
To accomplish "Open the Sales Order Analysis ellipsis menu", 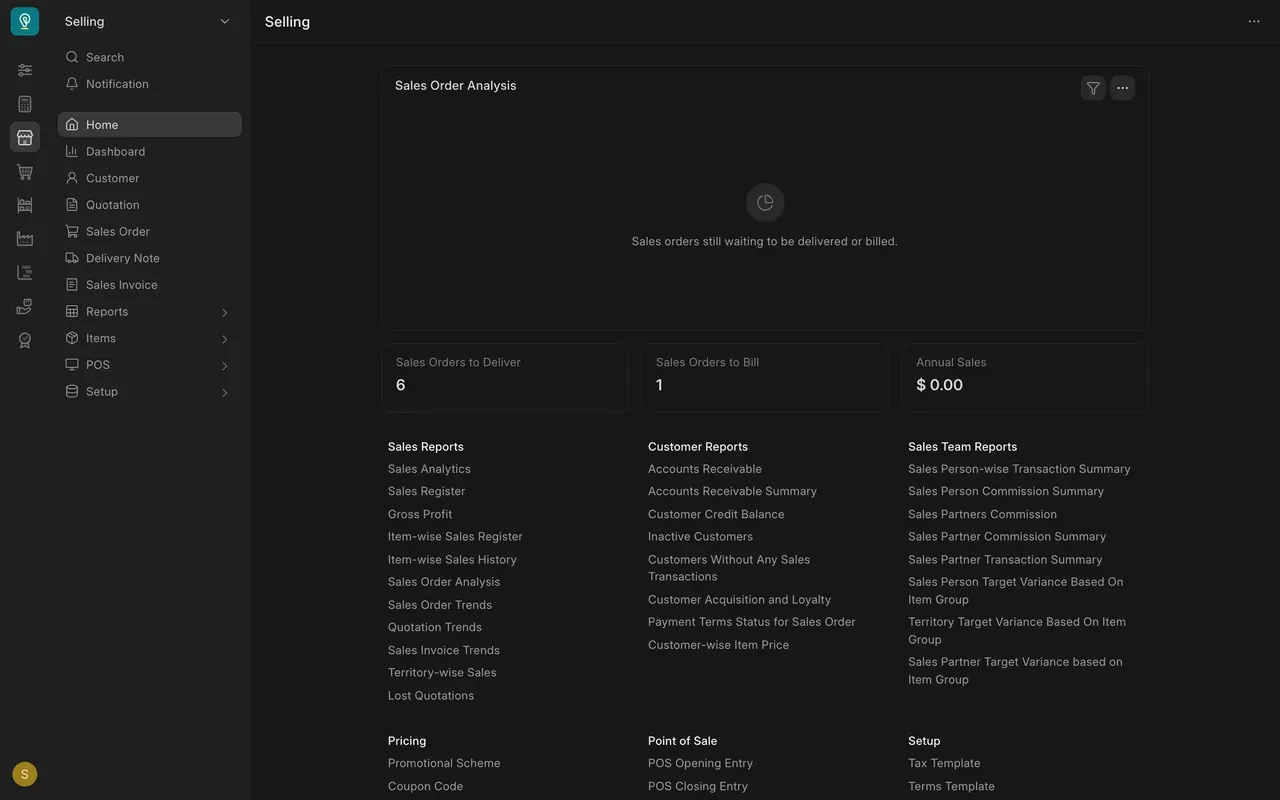I will (1123, 88).
